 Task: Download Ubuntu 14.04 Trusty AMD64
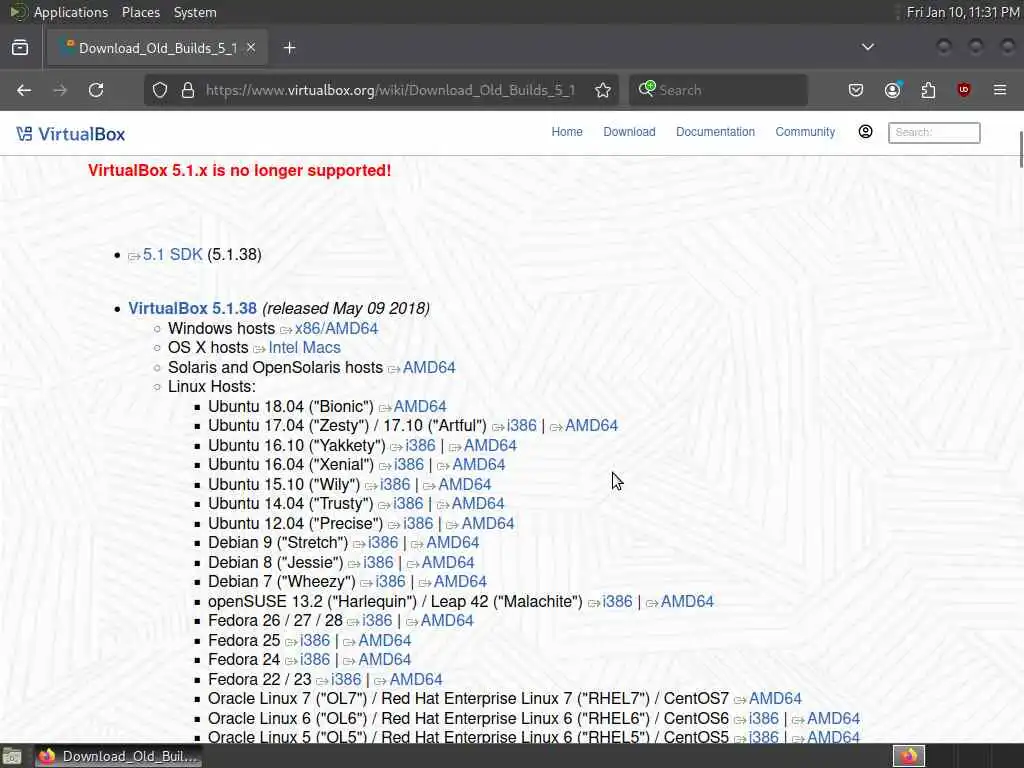(x=478, y=504)
